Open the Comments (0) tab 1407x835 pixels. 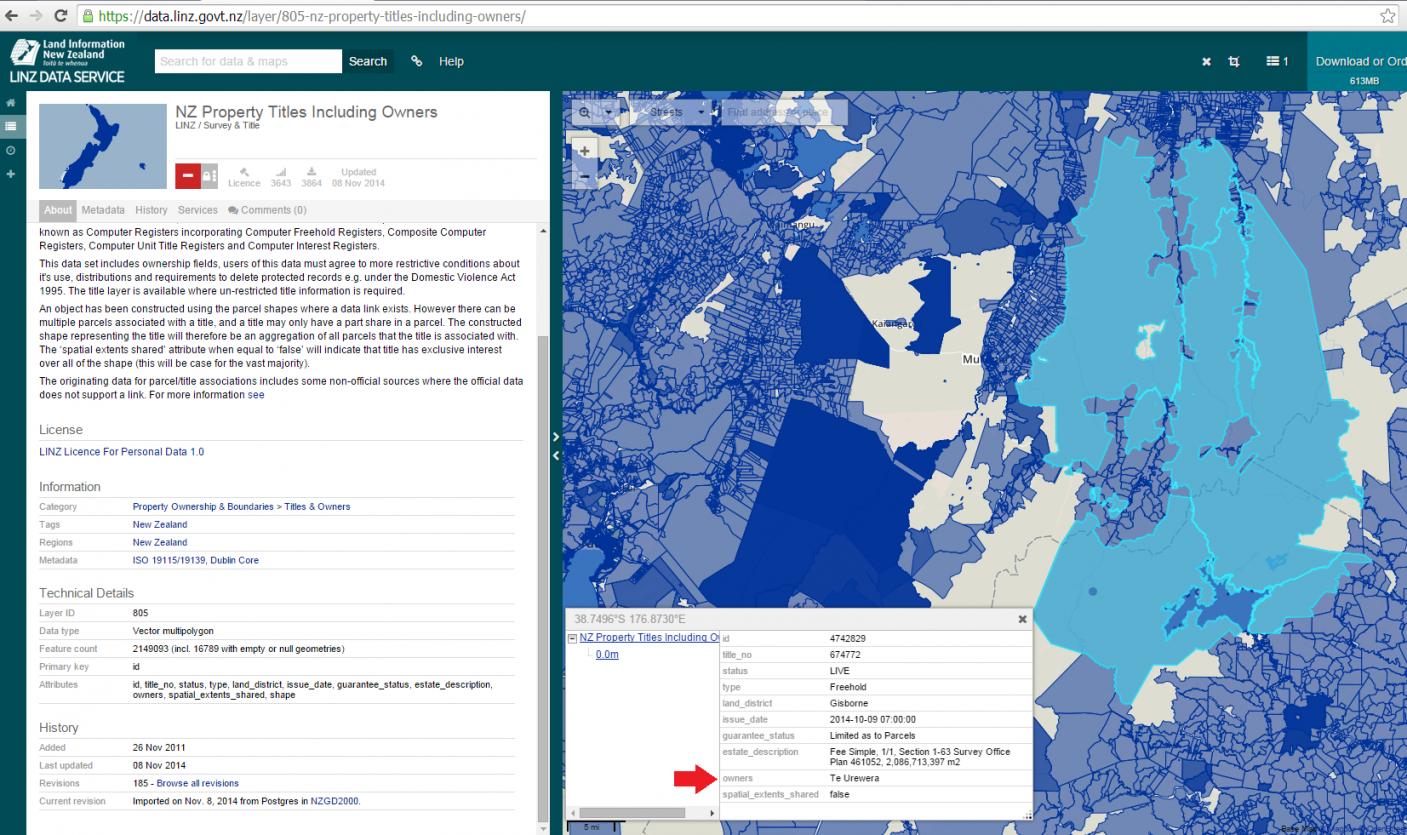[x=267, y=210]
